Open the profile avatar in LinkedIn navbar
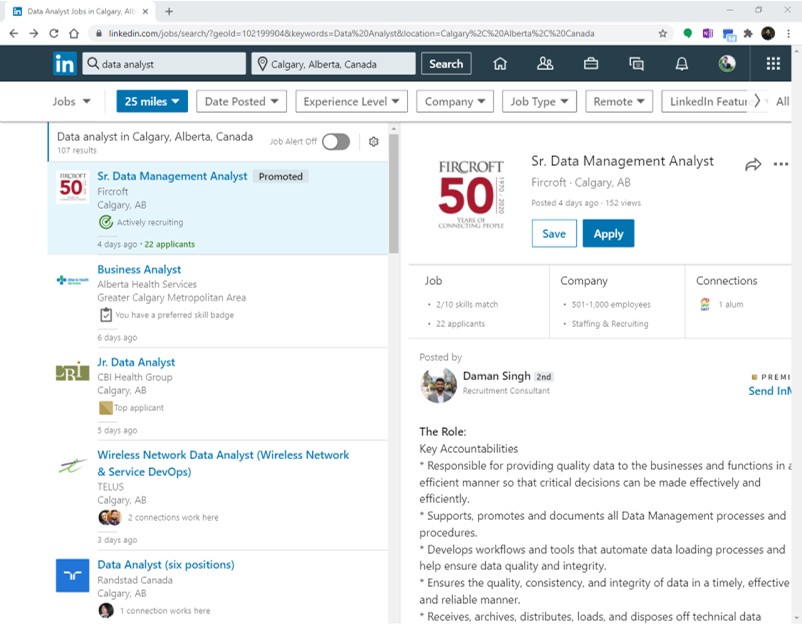The height and width of the screenshot is (643, 802). tap(727, 63)
